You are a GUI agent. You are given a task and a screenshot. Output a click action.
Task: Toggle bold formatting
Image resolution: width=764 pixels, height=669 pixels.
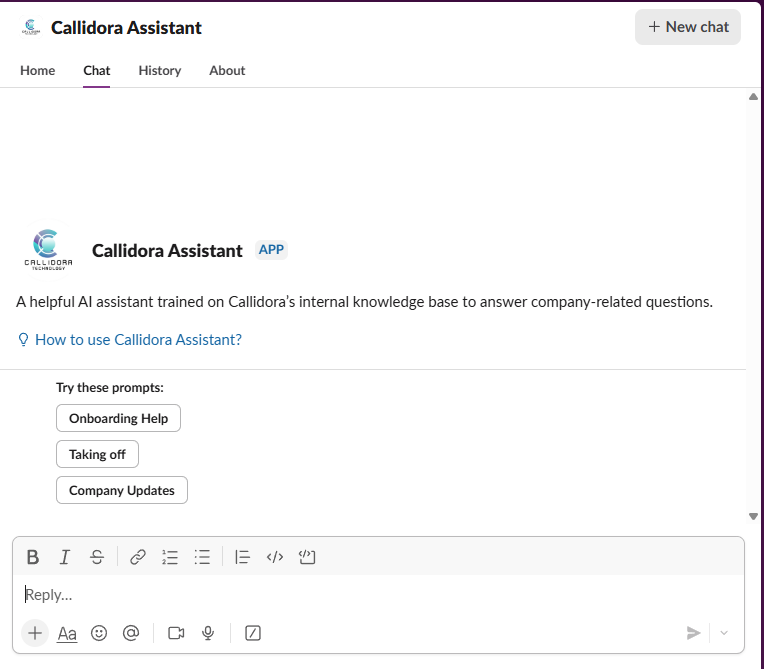33,557
